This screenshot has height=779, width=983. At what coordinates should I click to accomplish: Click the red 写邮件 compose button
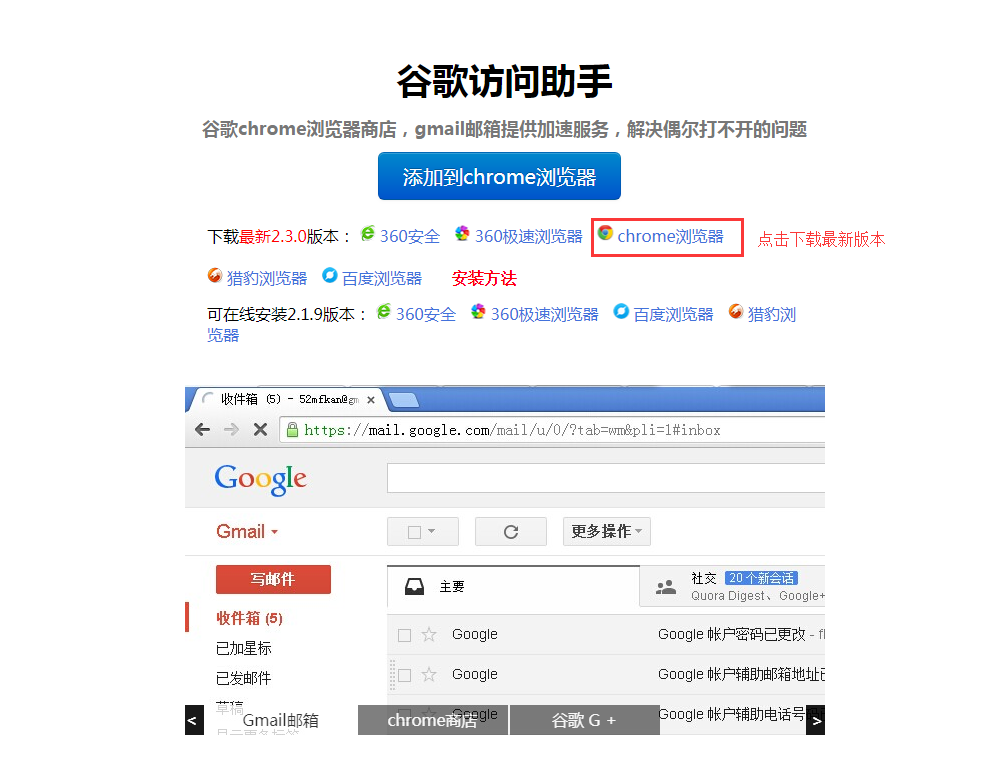tap(273, 579)
